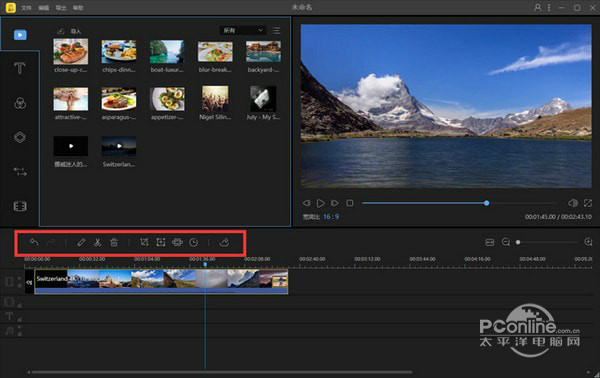Open the Transitions panel in sidebar
The width and height of the screenshot is (600, 378).
20,171
